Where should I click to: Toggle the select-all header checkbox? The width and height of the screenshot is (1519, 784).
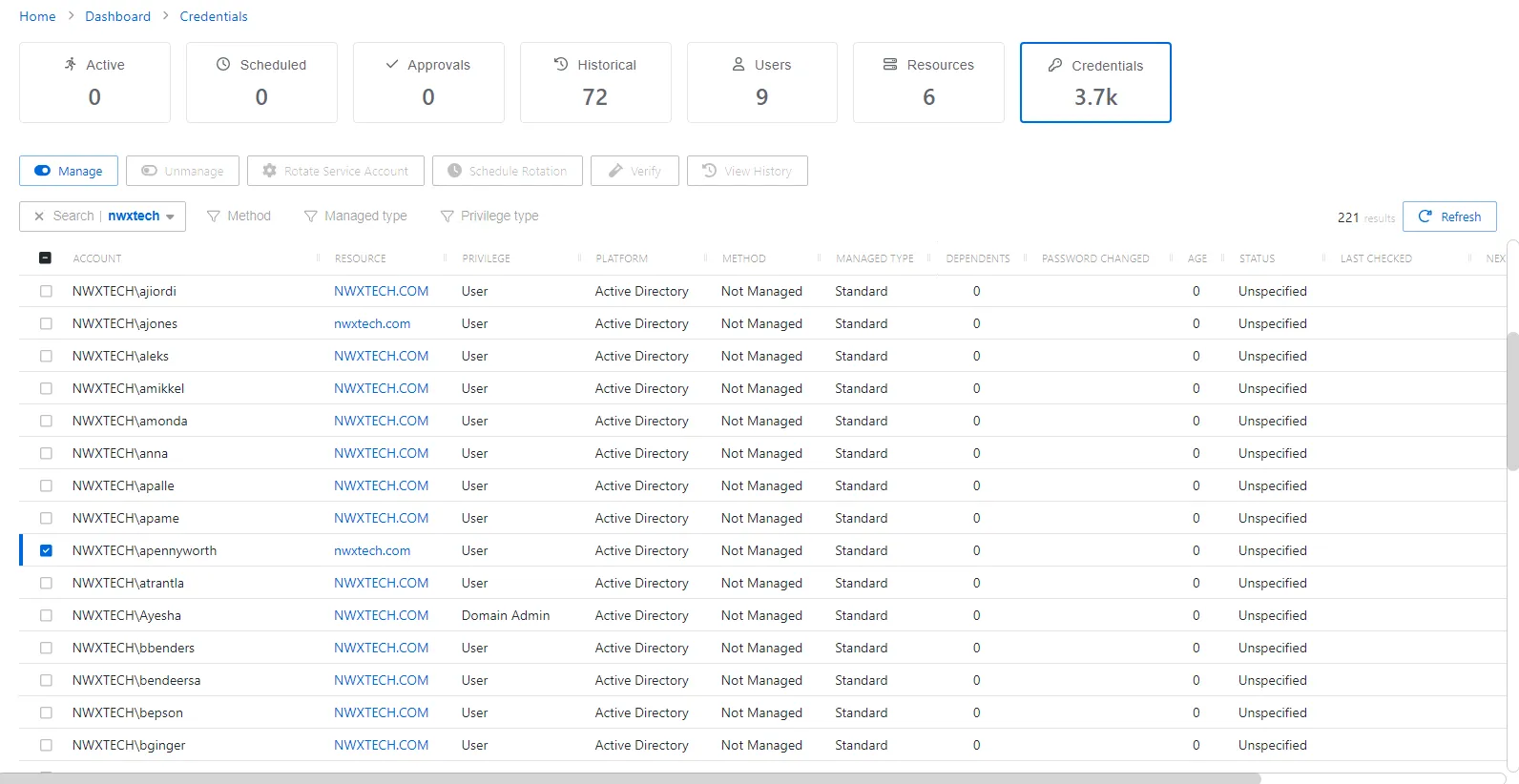[x=45, y=258]
